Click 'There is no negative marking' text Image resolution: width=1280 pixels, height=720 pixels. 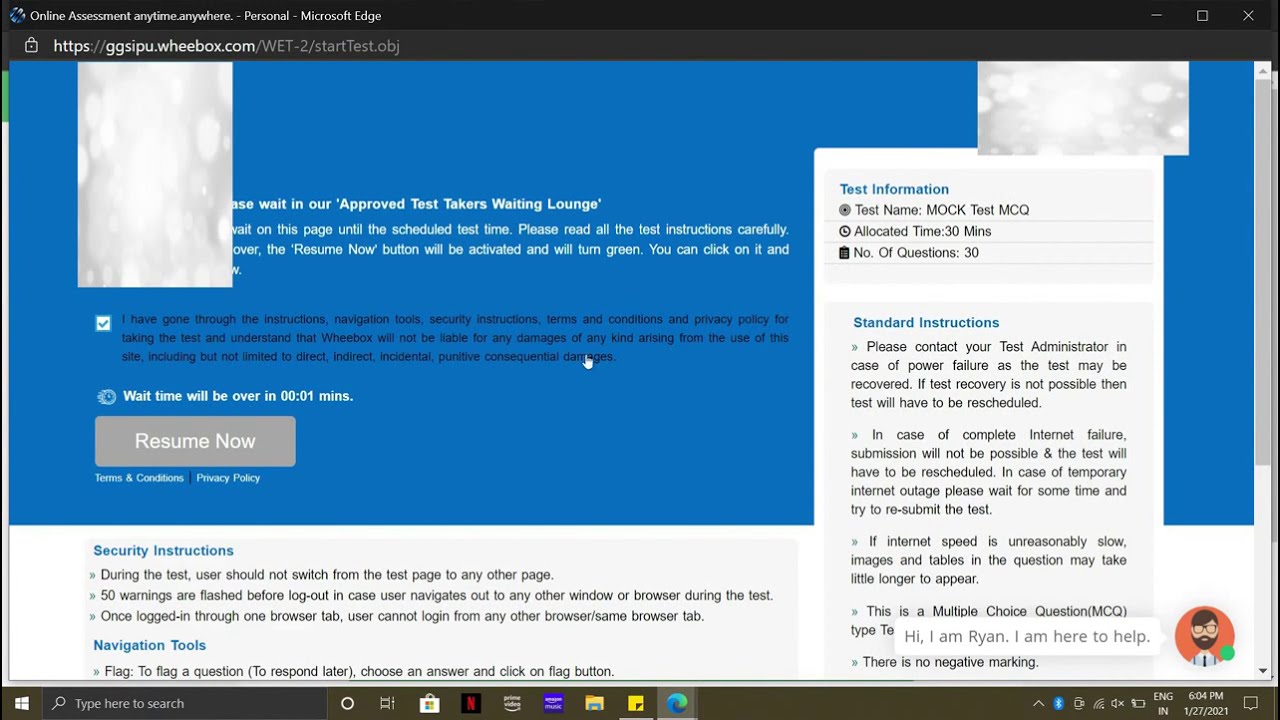tap(951, 662)
